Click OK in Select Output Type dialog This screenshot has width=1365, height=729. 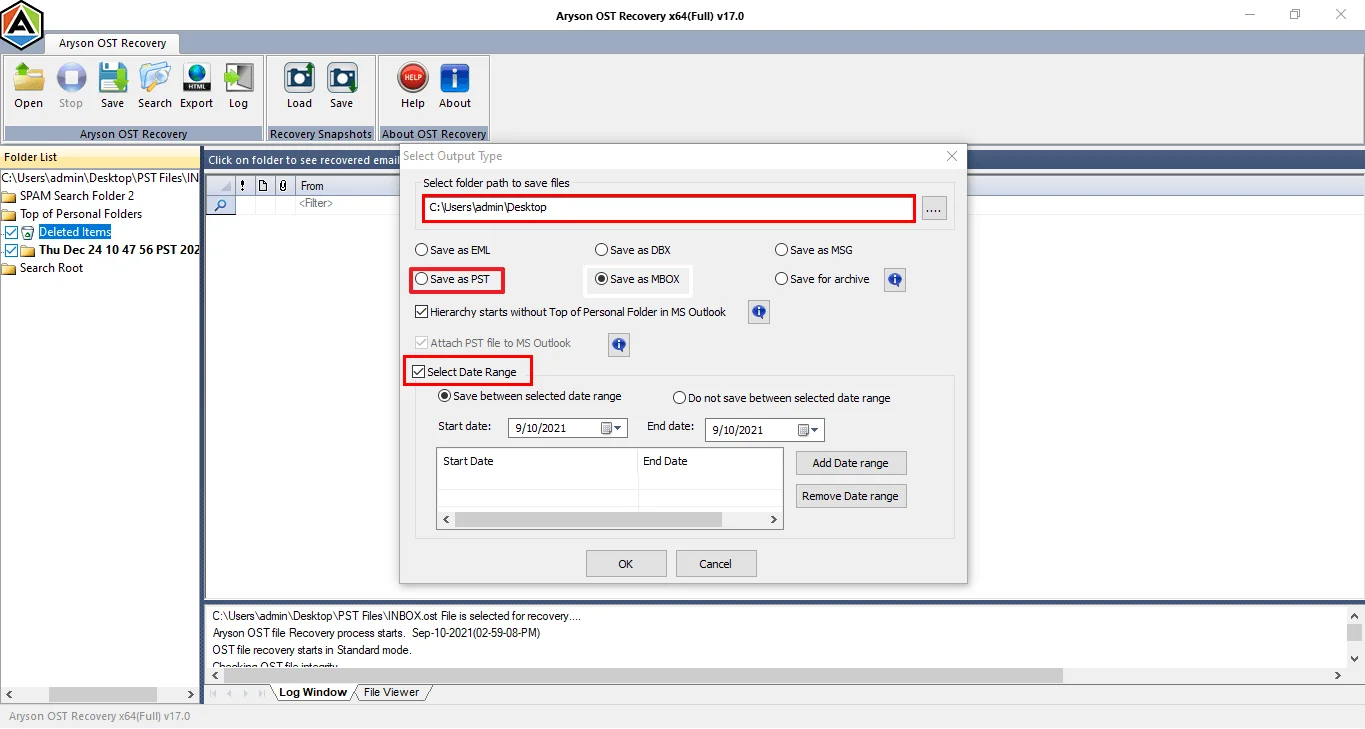point(626,564)
